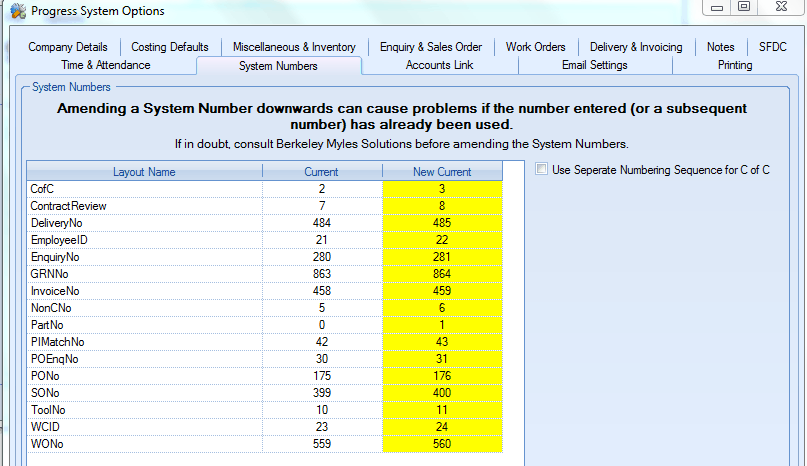Image resolution: width=807 pixels, height=466 pixels.
Task: Open the Miscellaneous & Inventory tab
Action: (x=294, y=47)
